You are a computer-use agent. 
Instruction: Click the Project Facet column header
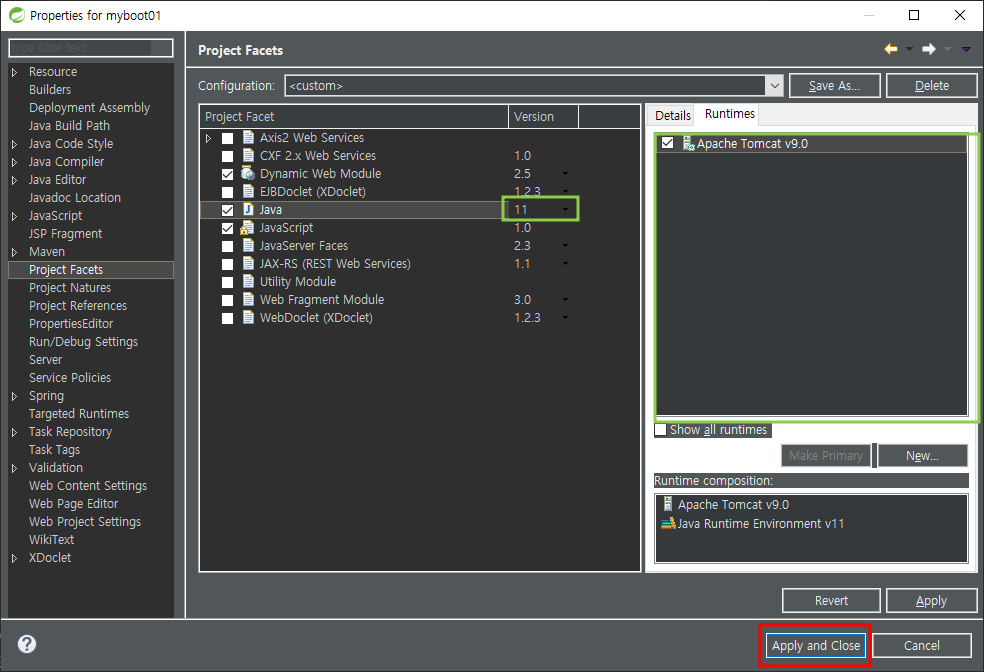point(354,117)
